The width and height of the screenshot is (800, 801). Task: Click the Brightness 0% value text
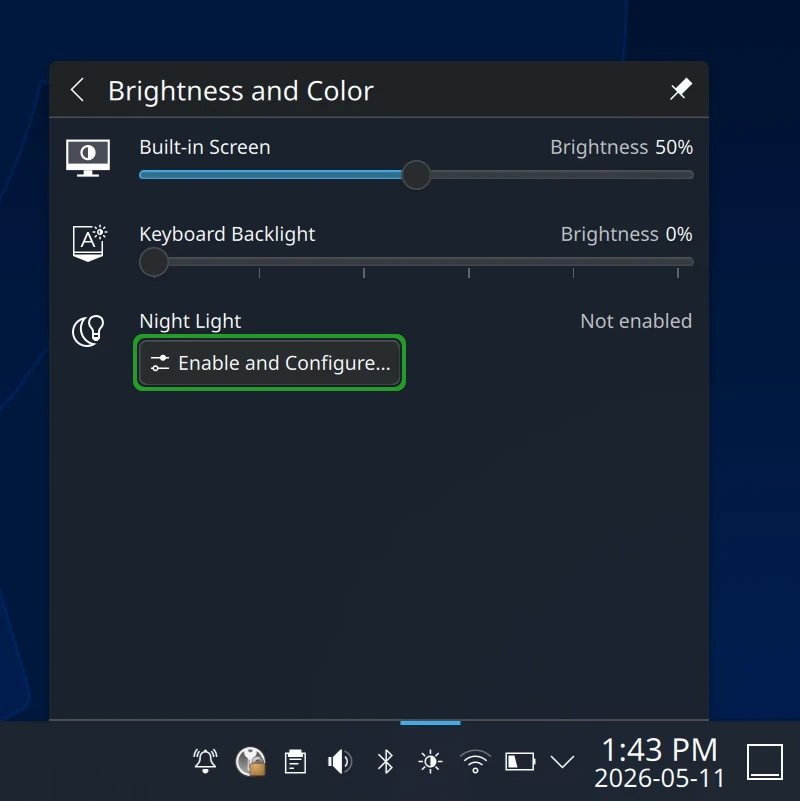(626, 234)
